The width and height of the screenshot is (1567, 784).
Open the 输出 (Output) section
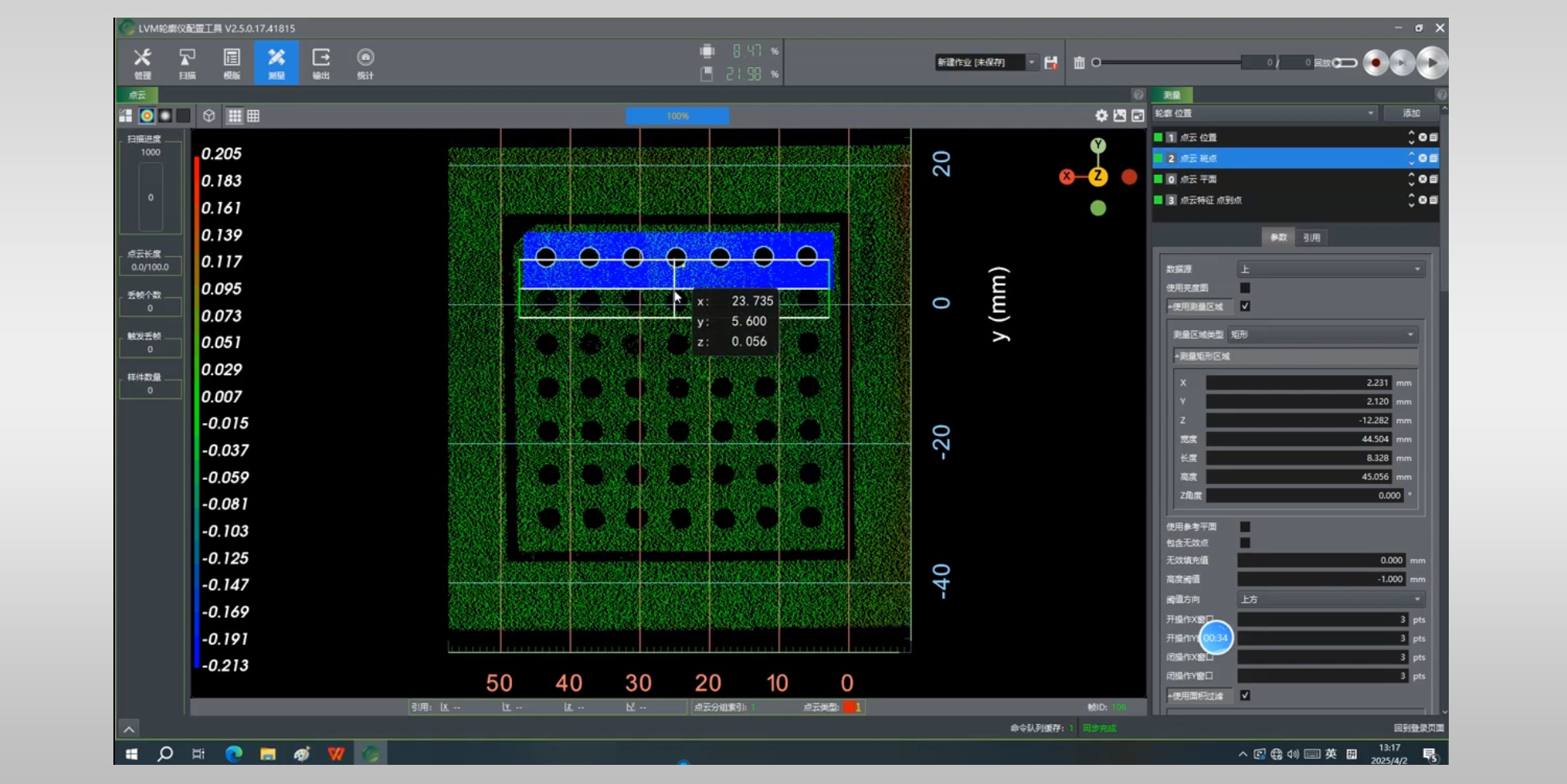point(320,63)
